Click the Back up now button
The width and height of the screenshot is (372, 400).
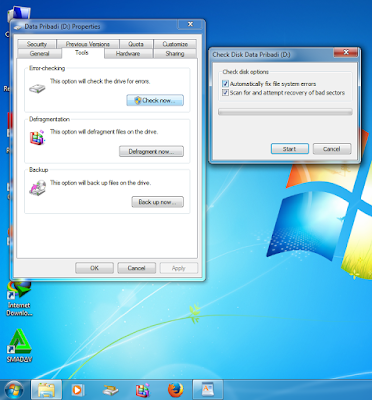pyautogui.click(x=157, y=202)
